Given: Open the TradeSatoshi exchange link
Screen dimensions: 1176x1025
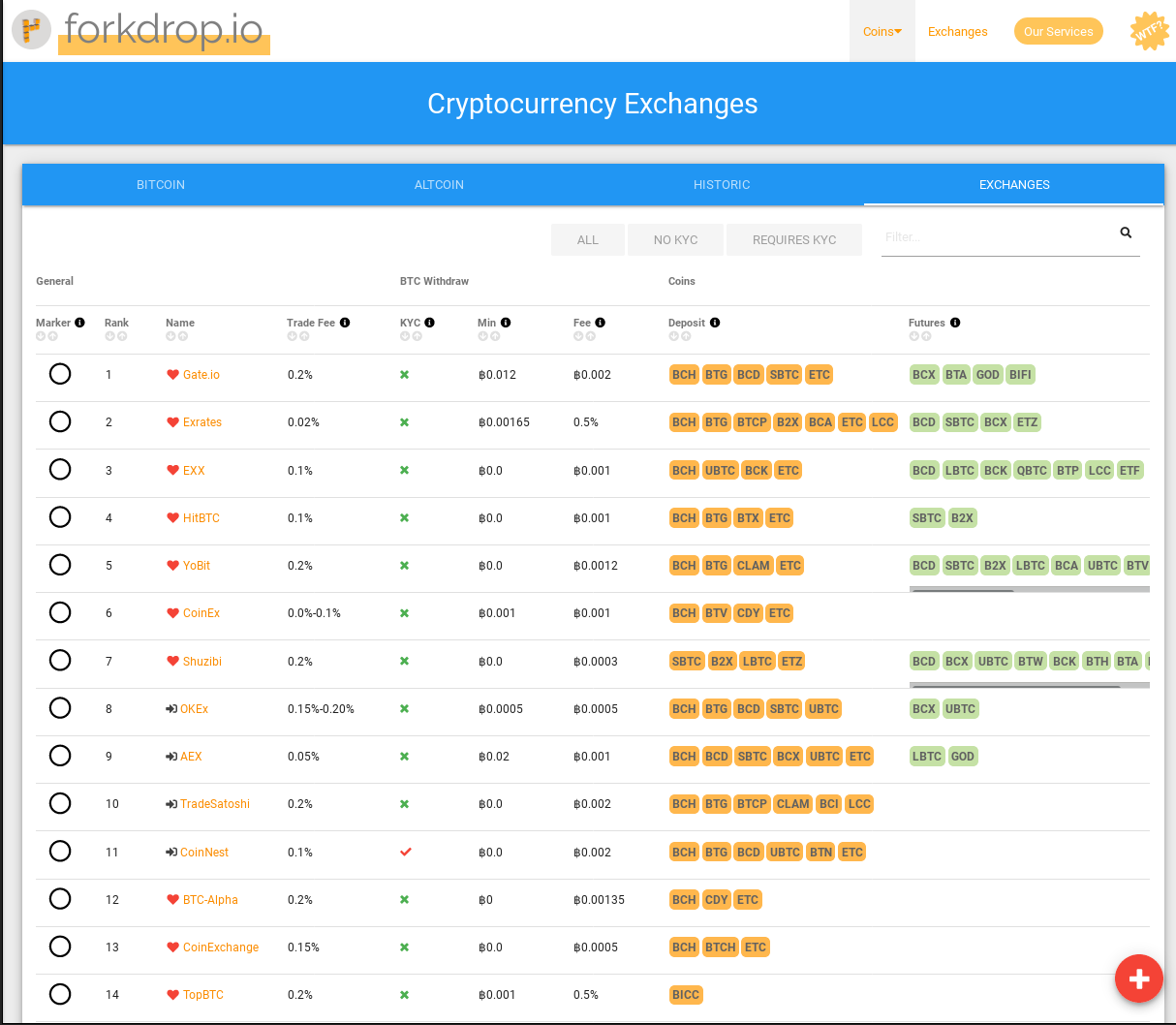Looking at the screenshot, I should (x=215, y=803).
